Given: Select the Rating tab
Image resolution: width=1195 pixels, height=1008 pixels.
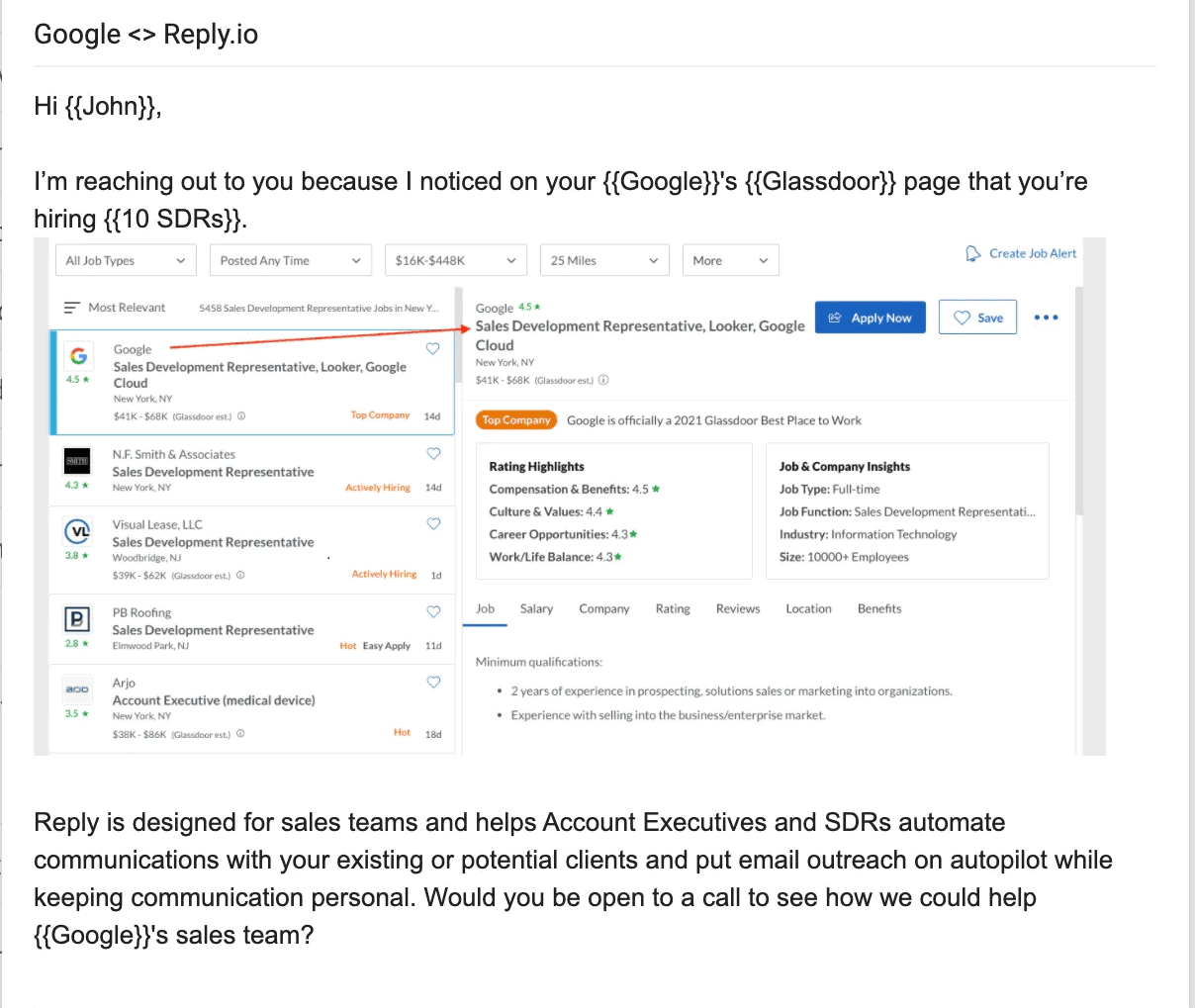Looking at the screenshot, I should click(x=673, y=608).
